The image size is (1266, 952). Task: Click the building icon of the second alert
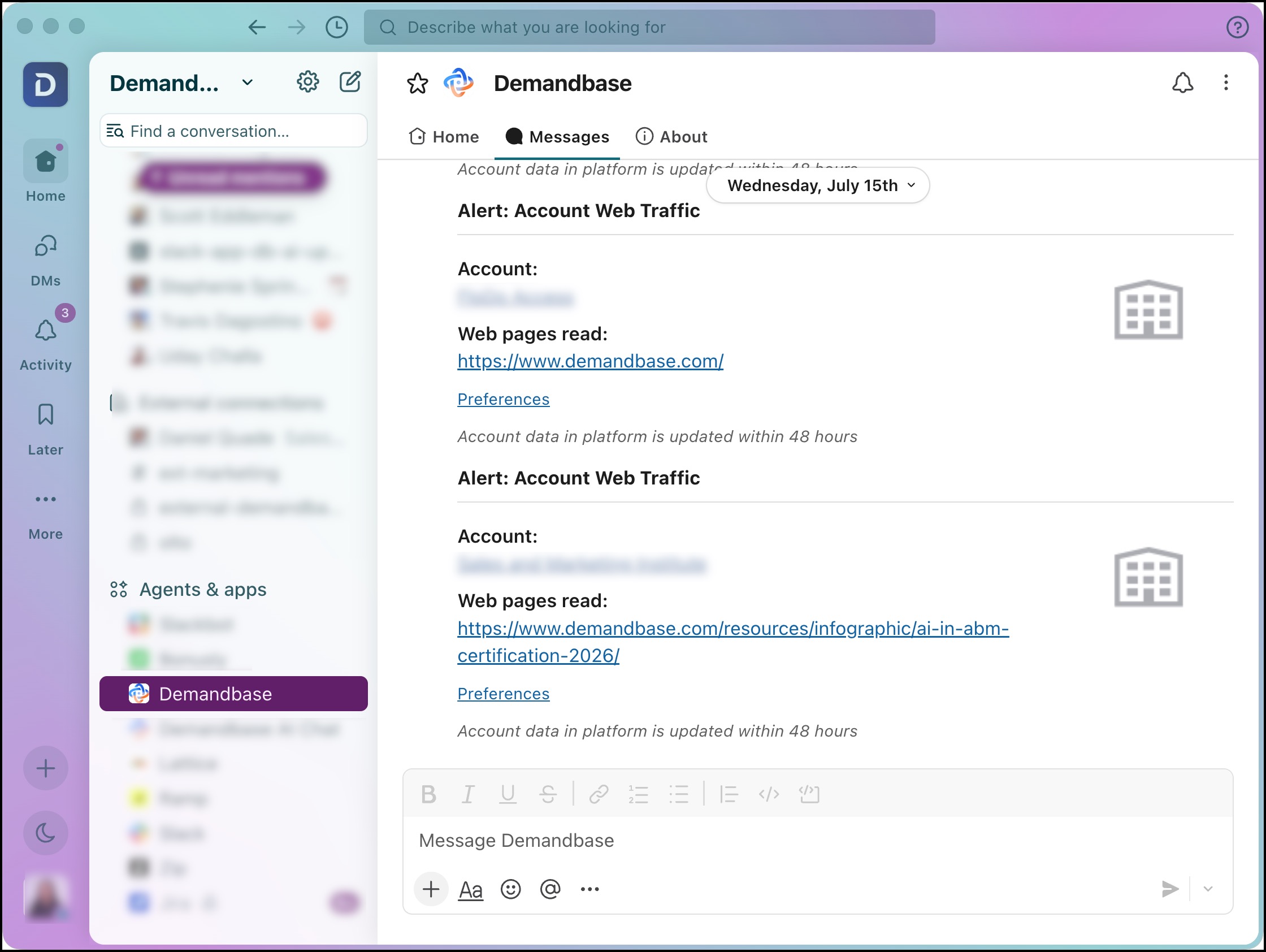click(x=1148, y=577)
